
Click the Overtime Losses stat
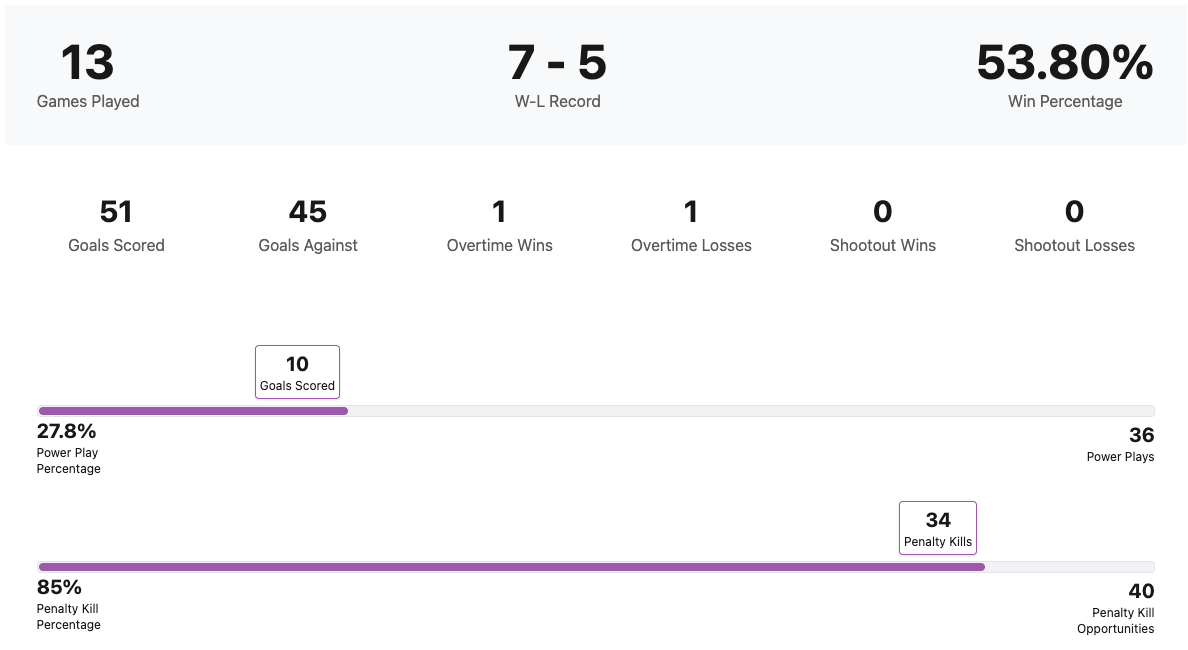[x=691, y=226]
